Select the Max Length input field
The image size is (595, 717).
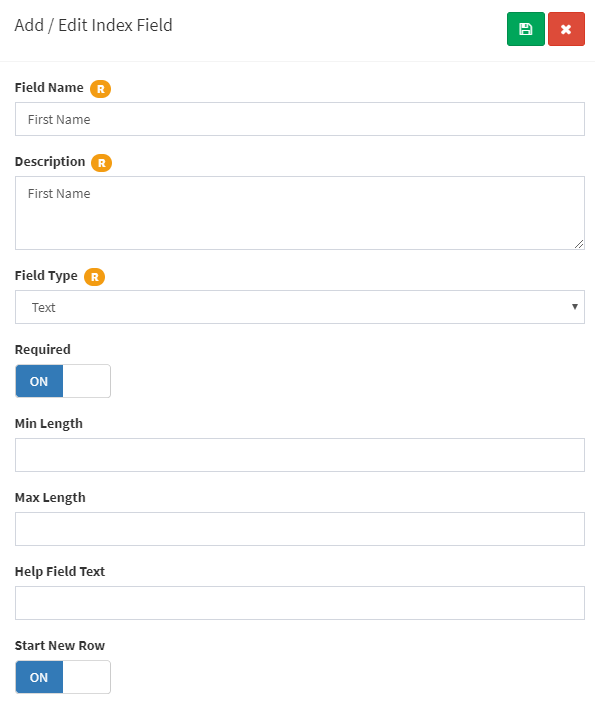300,529
